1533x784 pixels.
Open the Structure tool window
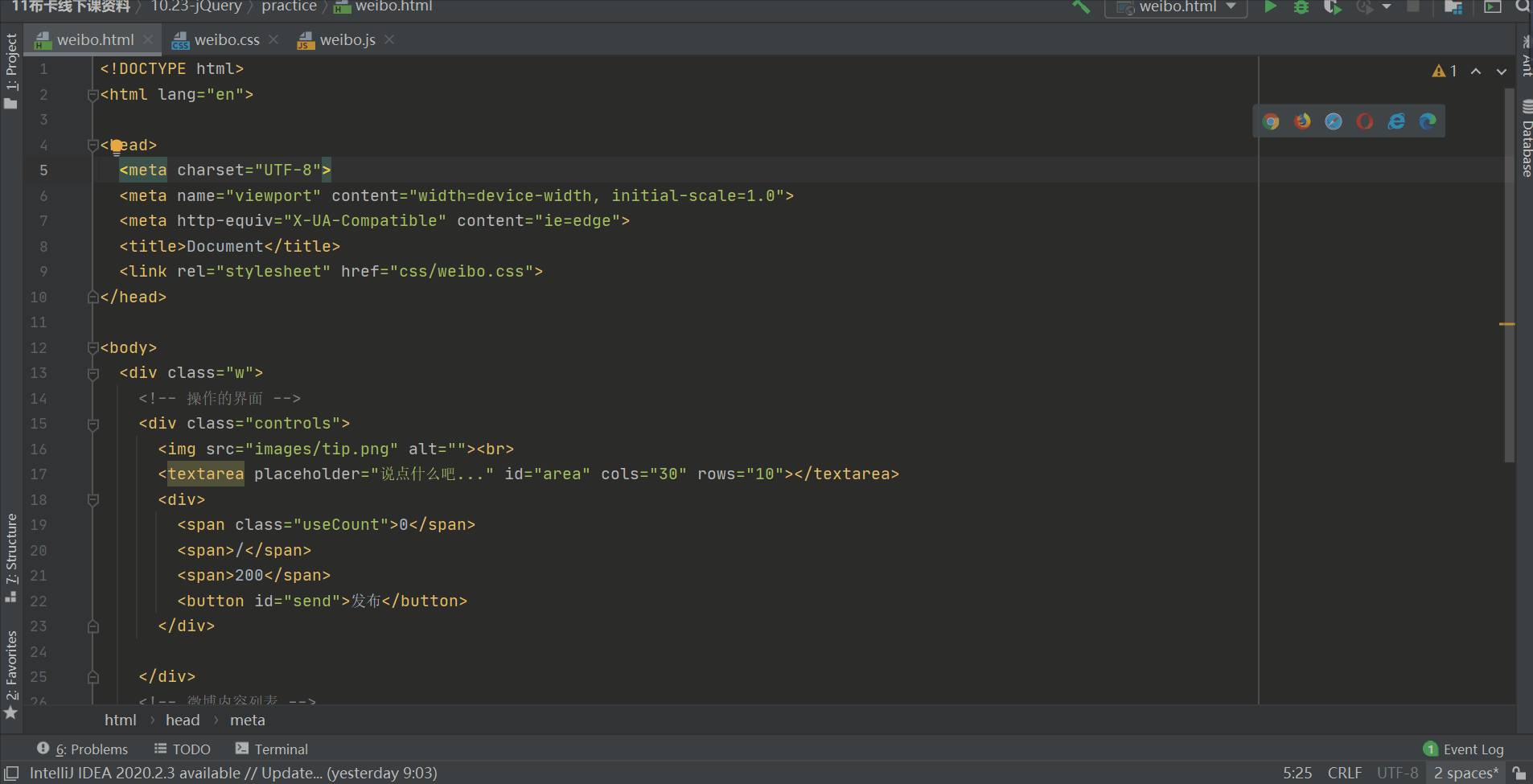point(10,557)
